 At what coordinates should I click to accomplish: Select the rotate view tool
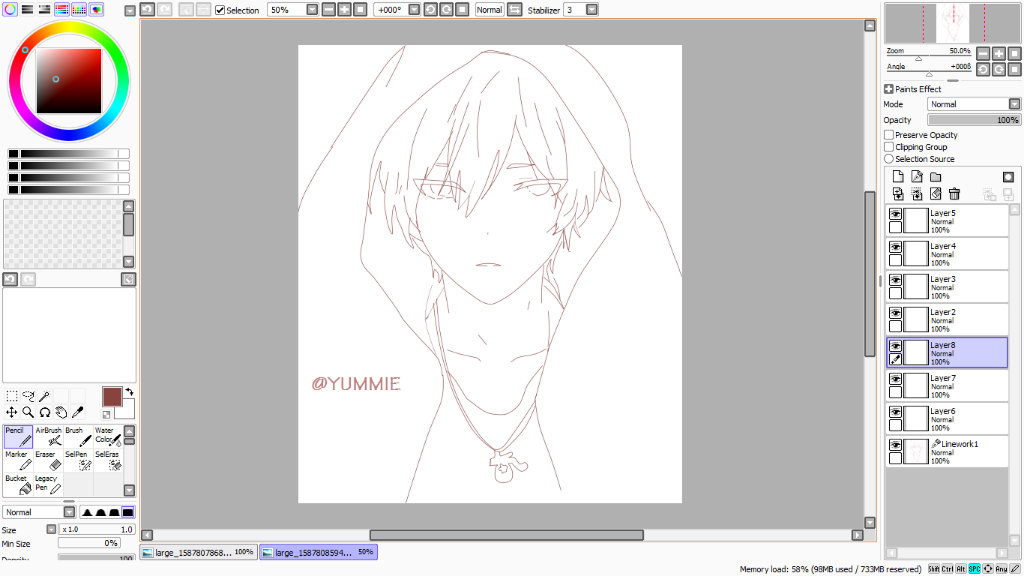pos(44,412)
